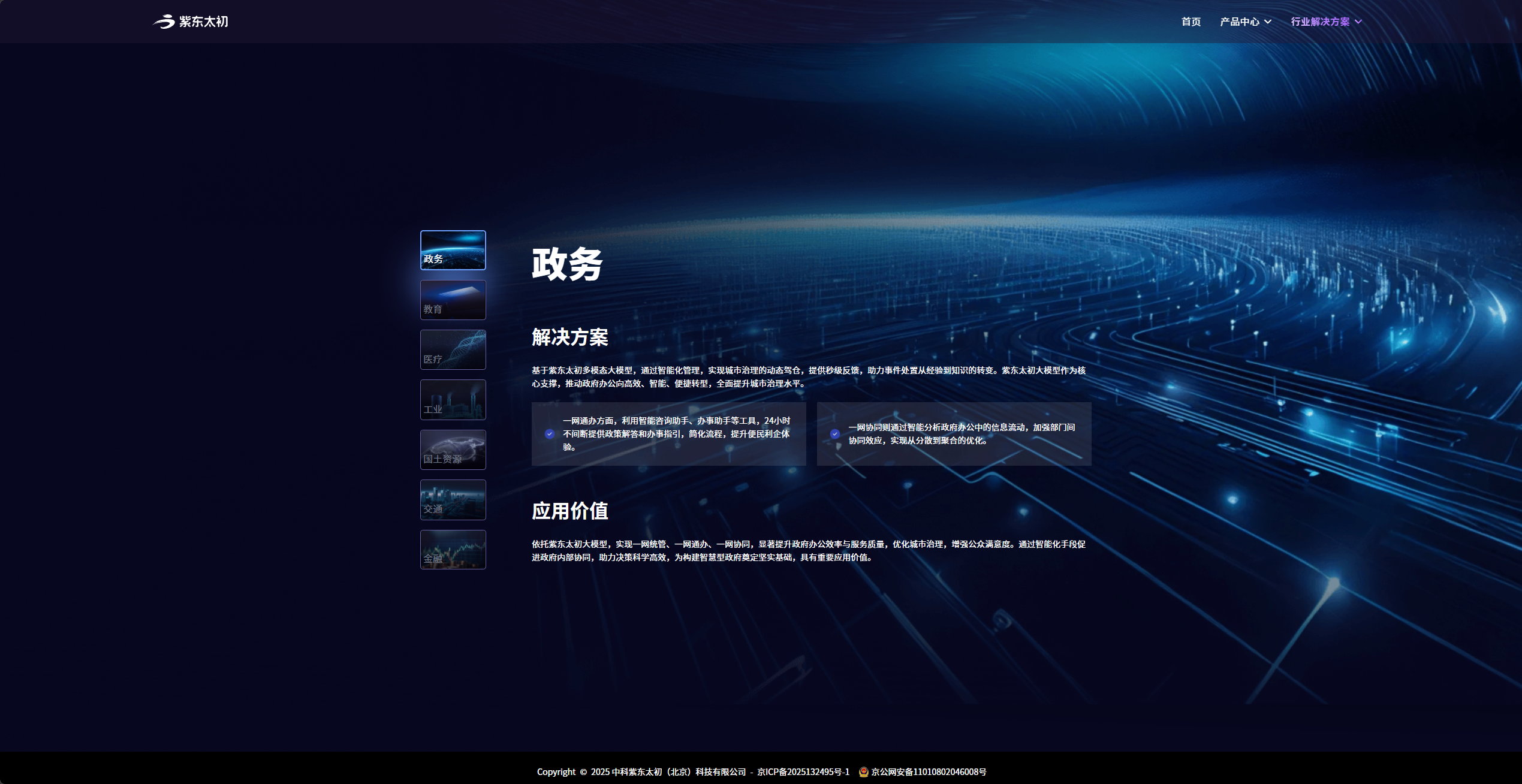Select the 工业 industry thumbnail
Screen dimensions: 1522x784
[x=453, y=400]
